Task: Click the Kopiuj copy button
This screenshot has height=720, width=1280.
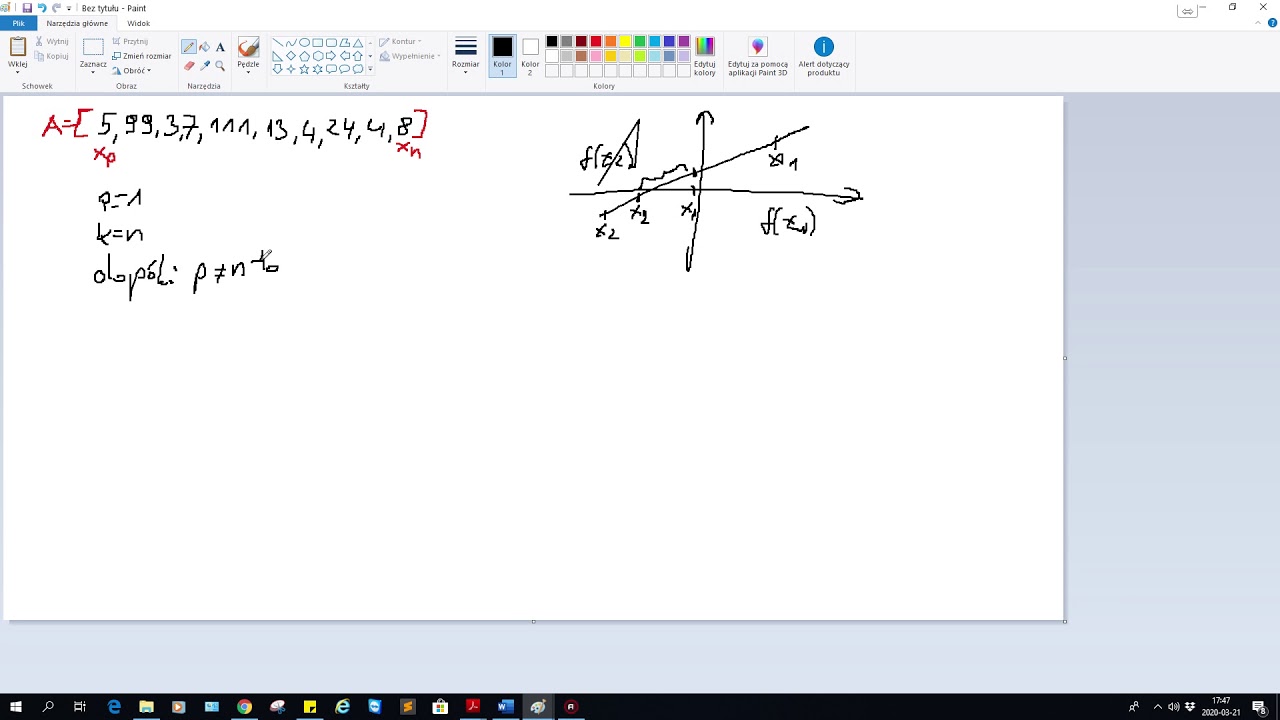Action: pyautogui.click(x=52, y=56)
